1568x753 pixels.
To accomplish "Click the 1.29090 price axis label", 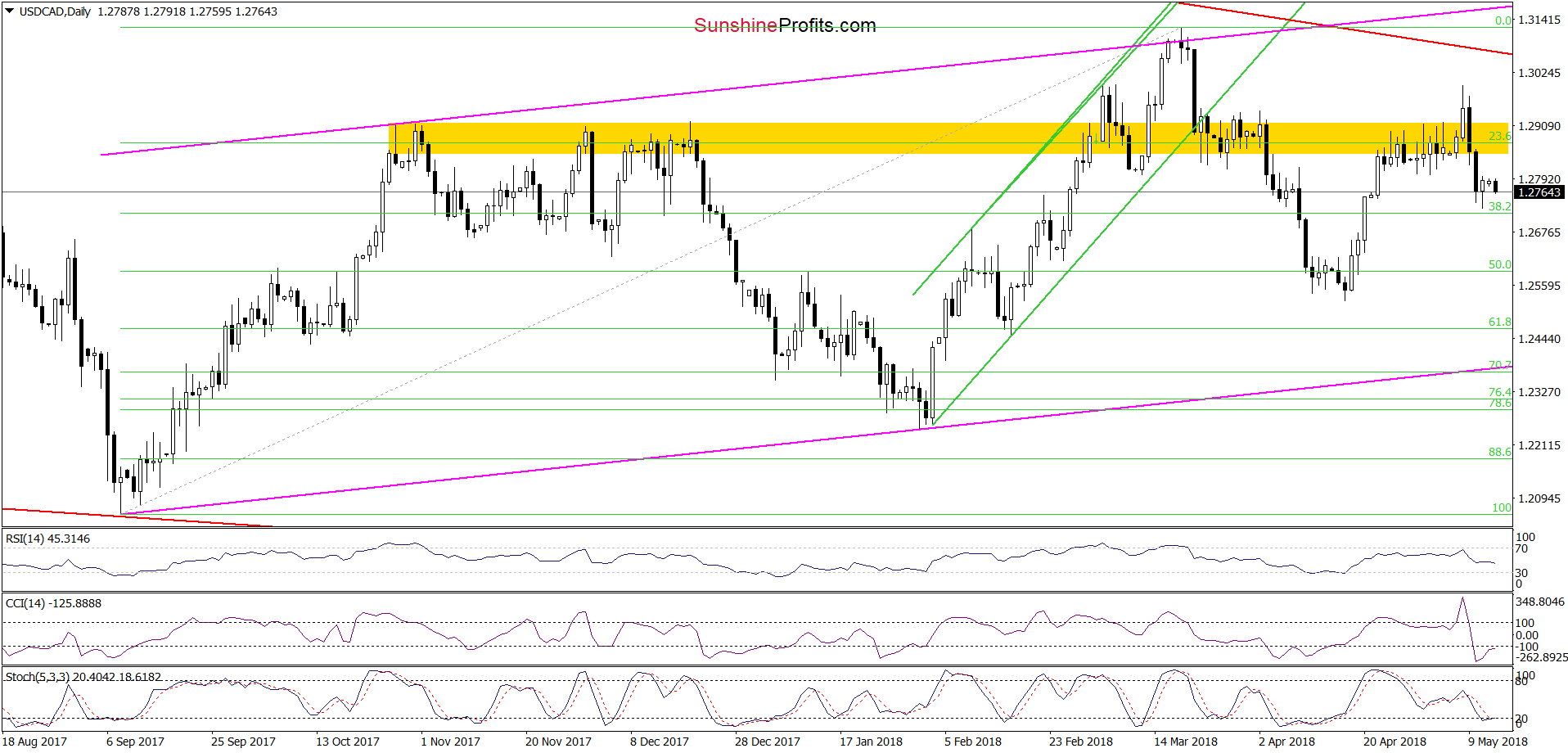I will (x=1539, y=126).
